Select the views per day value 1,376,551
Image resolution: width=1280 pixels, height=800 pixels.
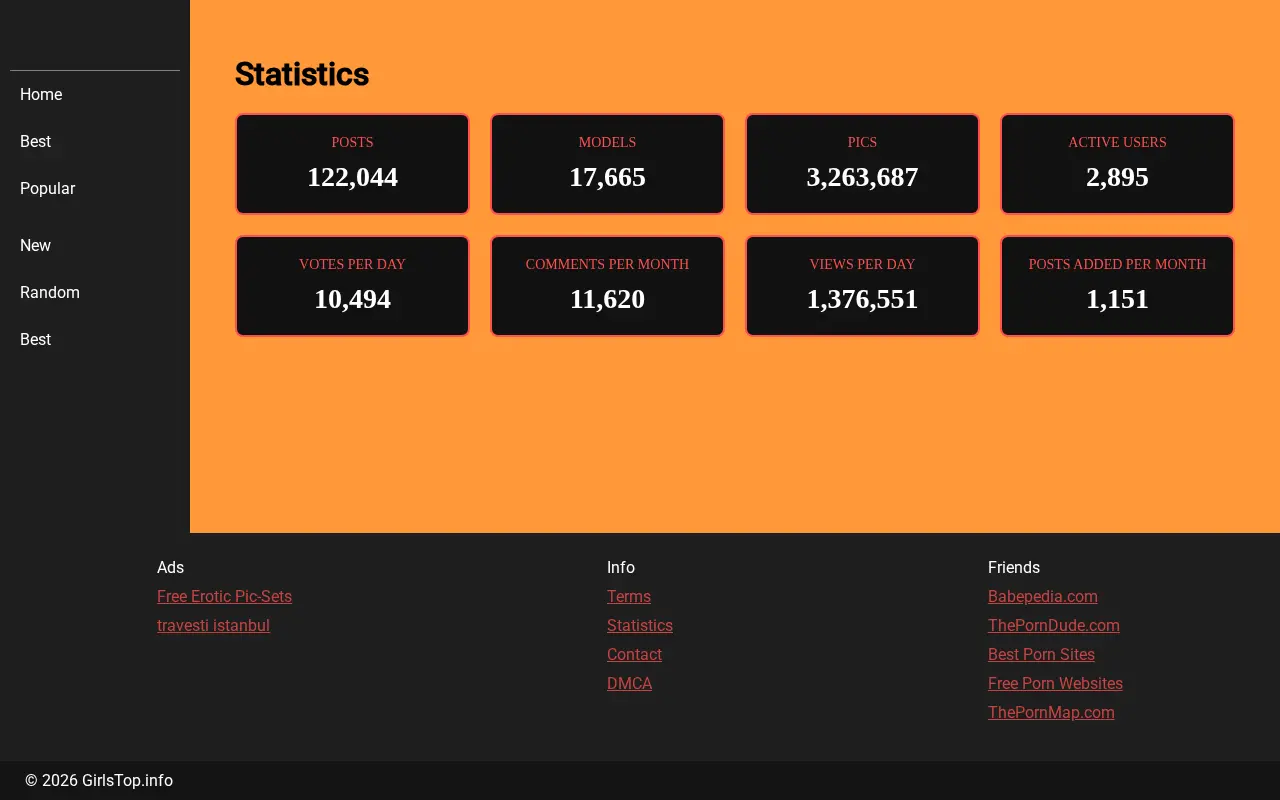tap(862, 299)
